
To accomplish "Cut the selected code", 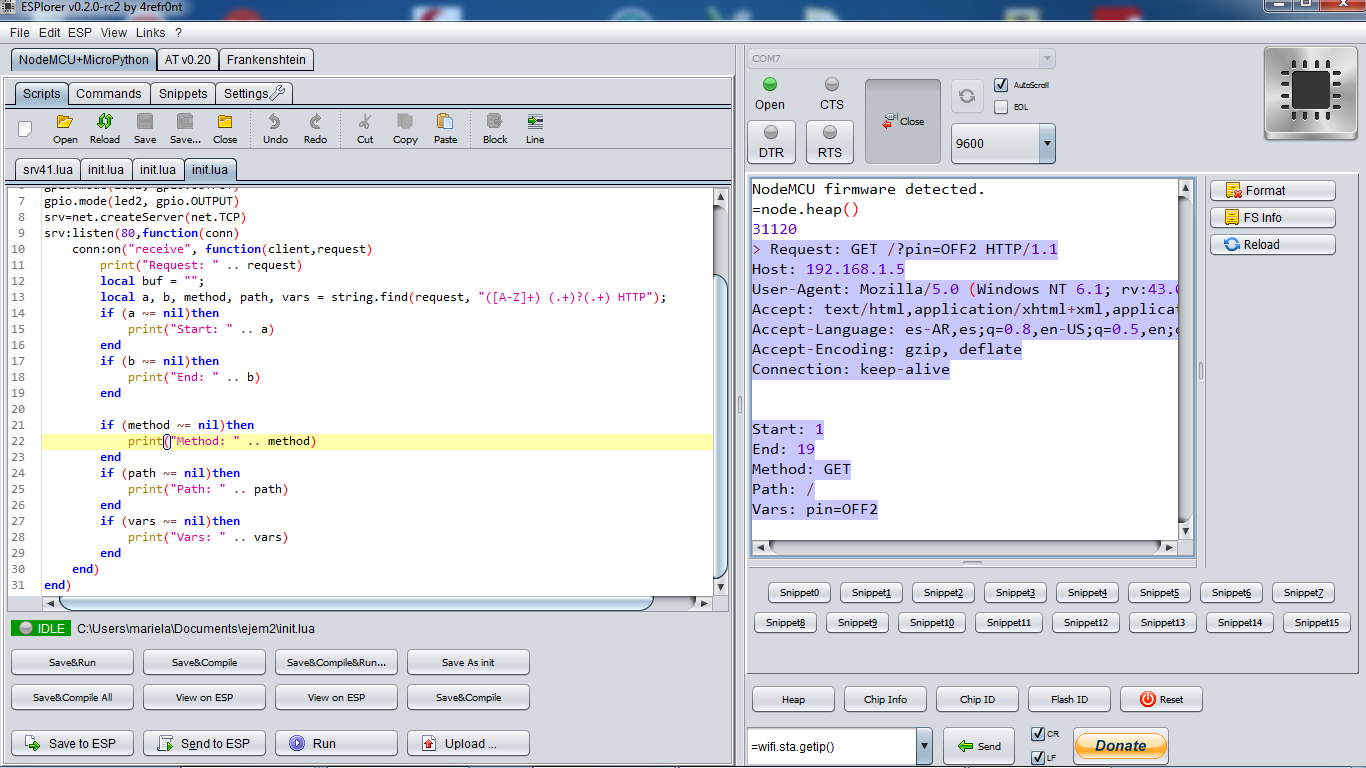I will pos(365,128).
